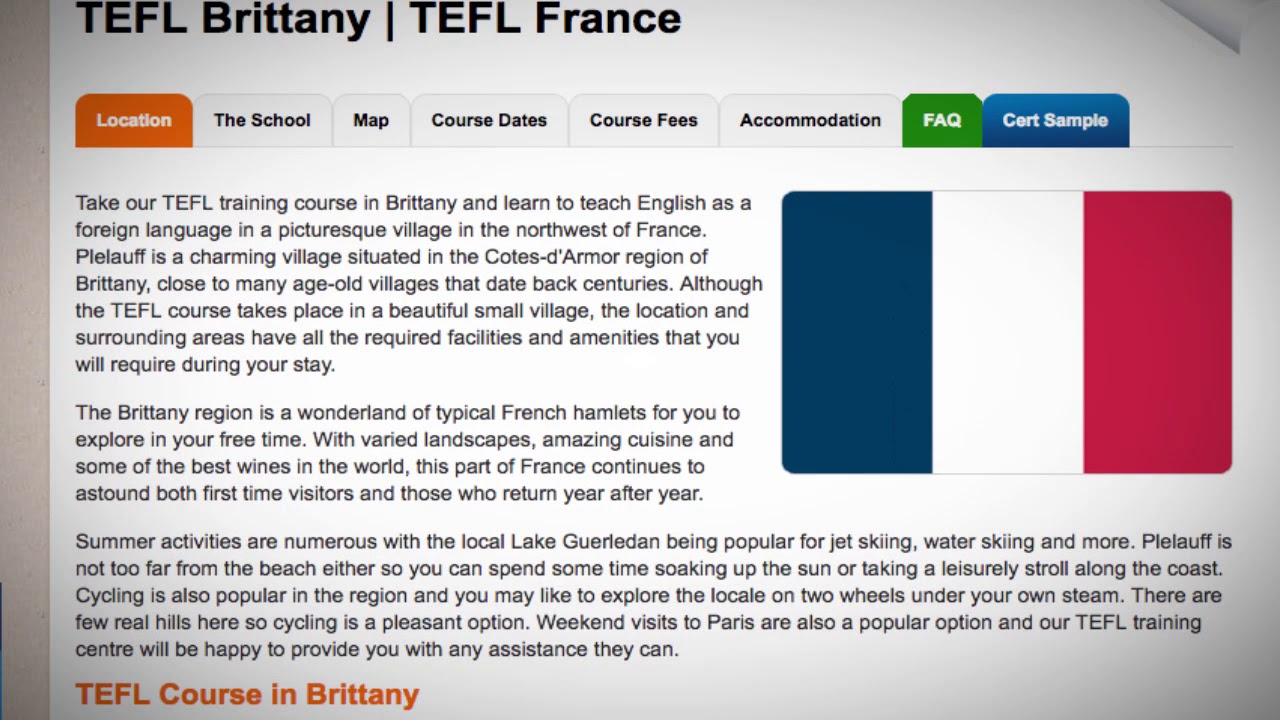Click the TEFL Brittany | TEFL France heading

379,18
